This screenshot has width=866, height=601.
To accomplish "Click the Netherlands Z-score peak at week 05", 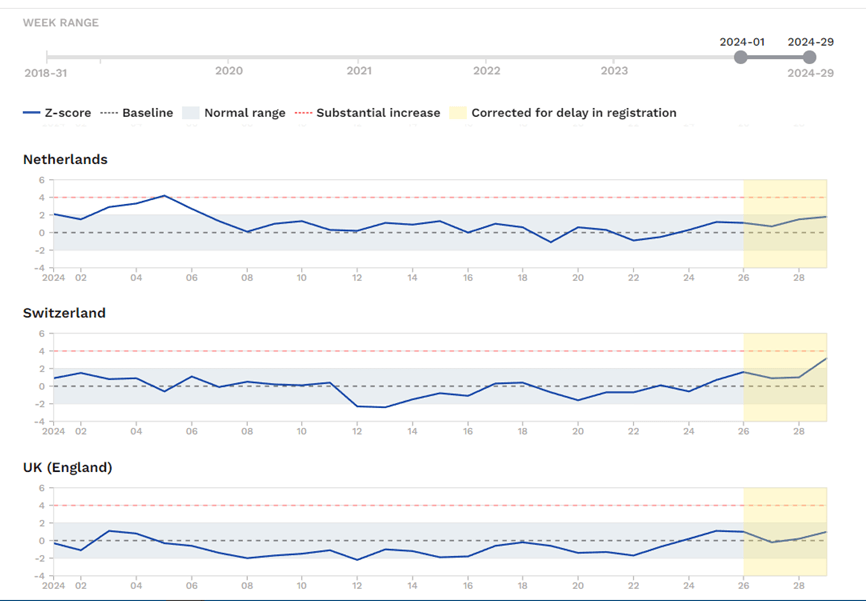I will click(165, 196).
